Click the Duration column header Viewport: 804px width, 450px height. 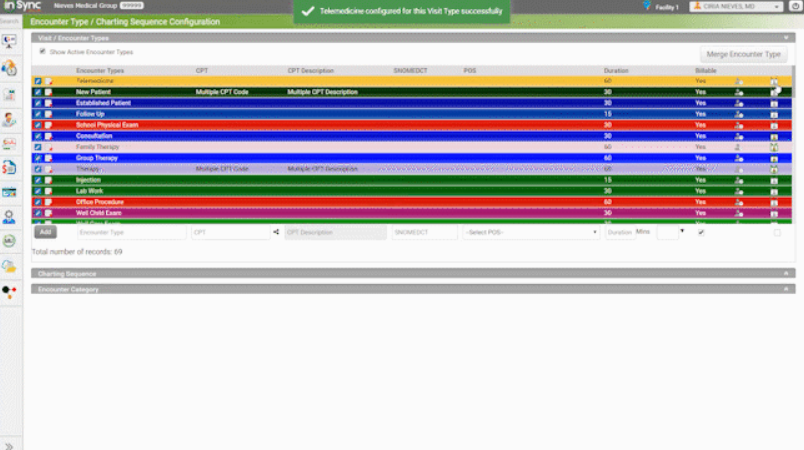point(616,71)
